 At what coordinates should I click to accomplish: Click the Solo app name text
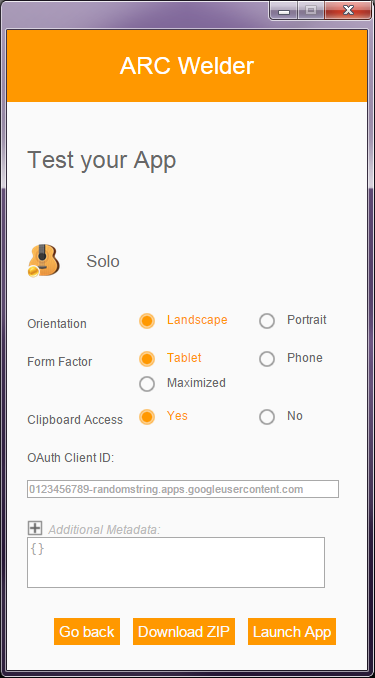103,261
